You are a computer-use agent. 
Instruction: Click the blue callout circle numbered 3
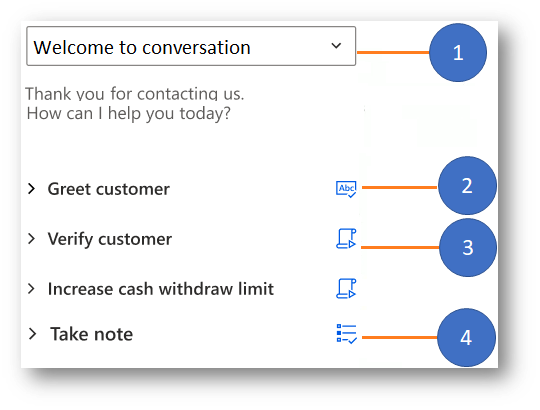click(468, 248)
